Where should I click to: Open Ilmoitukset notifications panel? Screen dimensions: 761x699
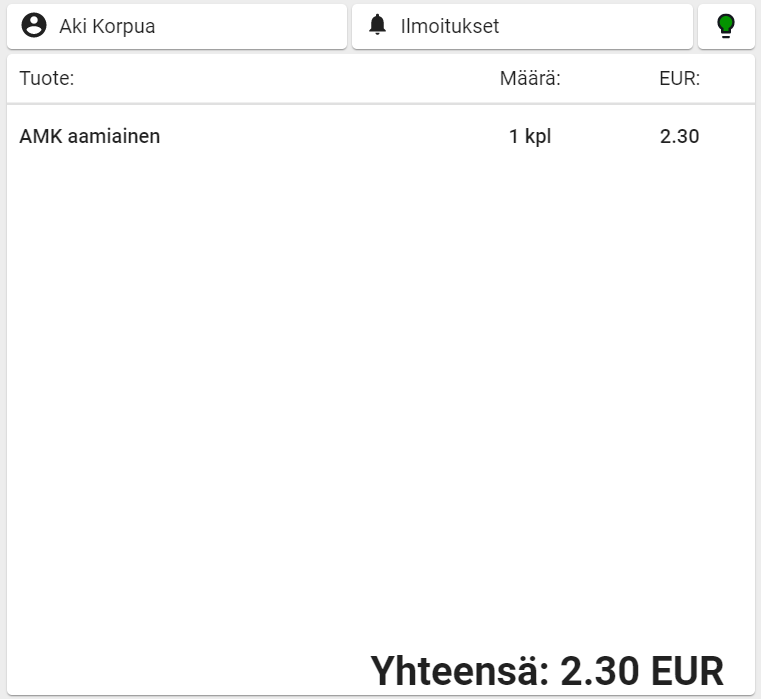click(x=522, y=26)
